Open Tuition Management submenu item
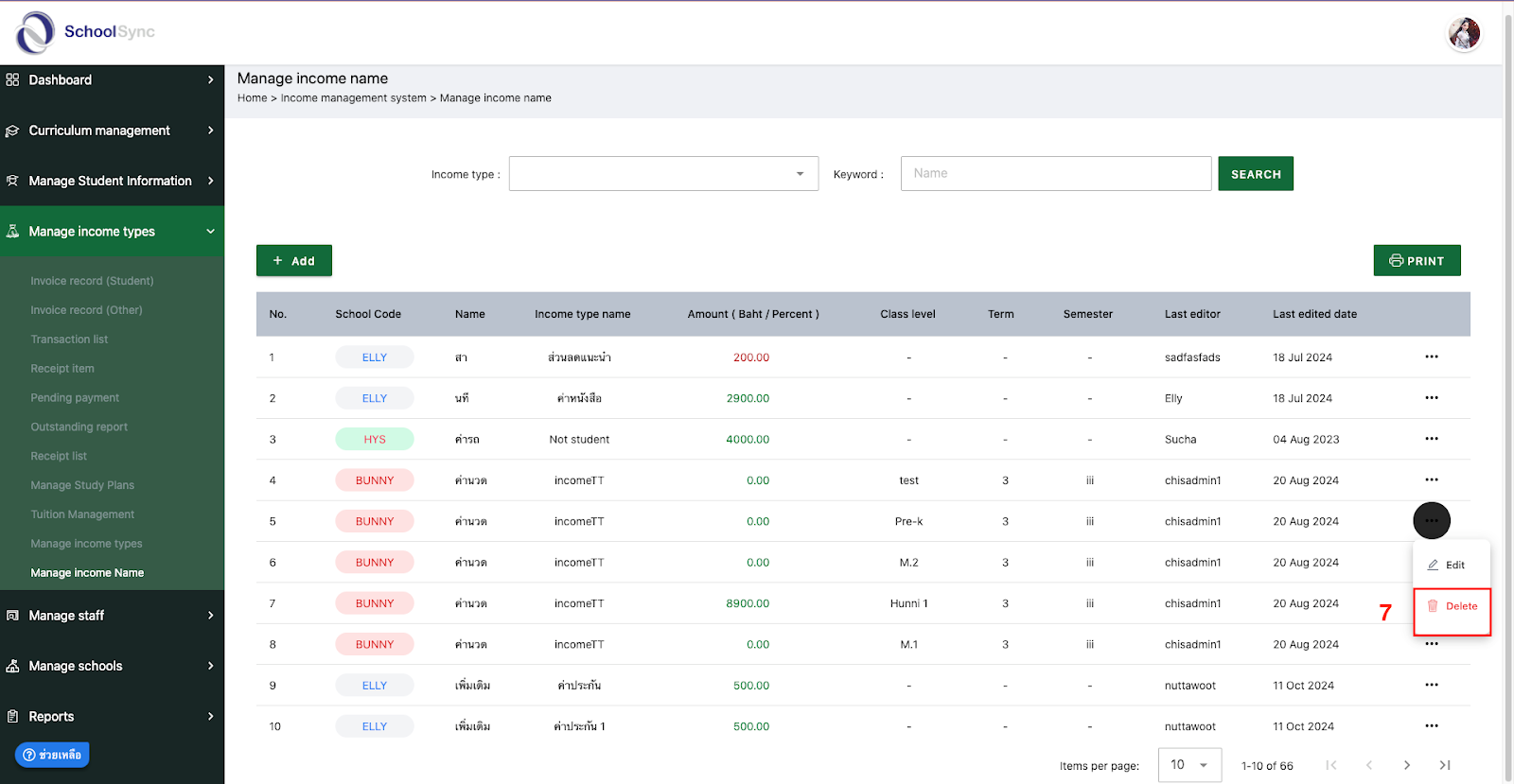Image resolution: width=1514 pixels, height=784 pixels. click(82, 514)
